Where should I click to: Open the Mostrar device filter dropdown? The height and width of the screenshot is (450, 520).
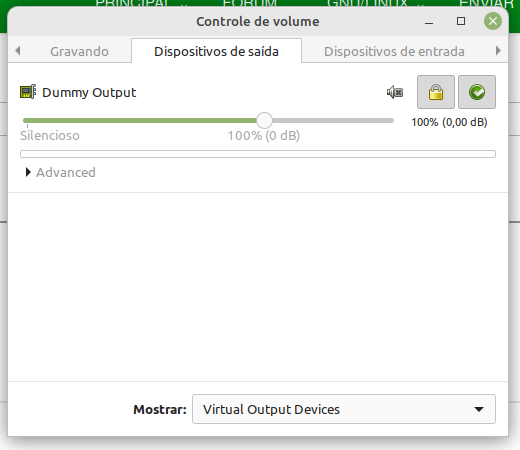pos(344,409)
